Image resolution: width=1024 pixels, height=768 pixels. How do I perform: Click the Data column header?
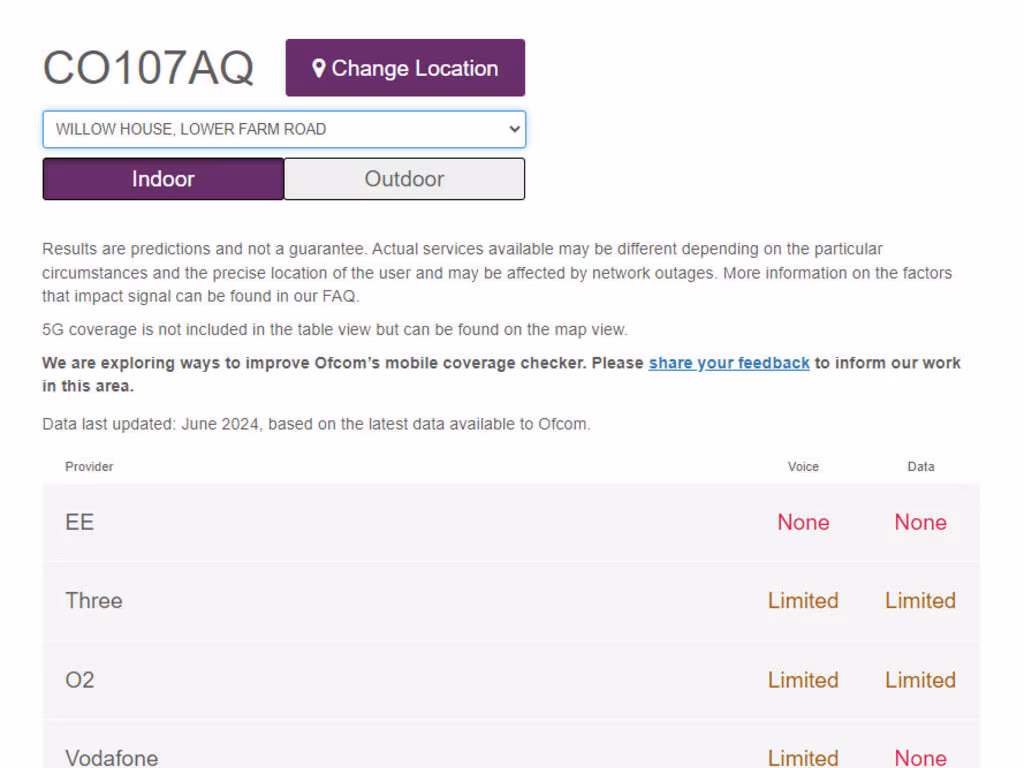click(920, 467)
